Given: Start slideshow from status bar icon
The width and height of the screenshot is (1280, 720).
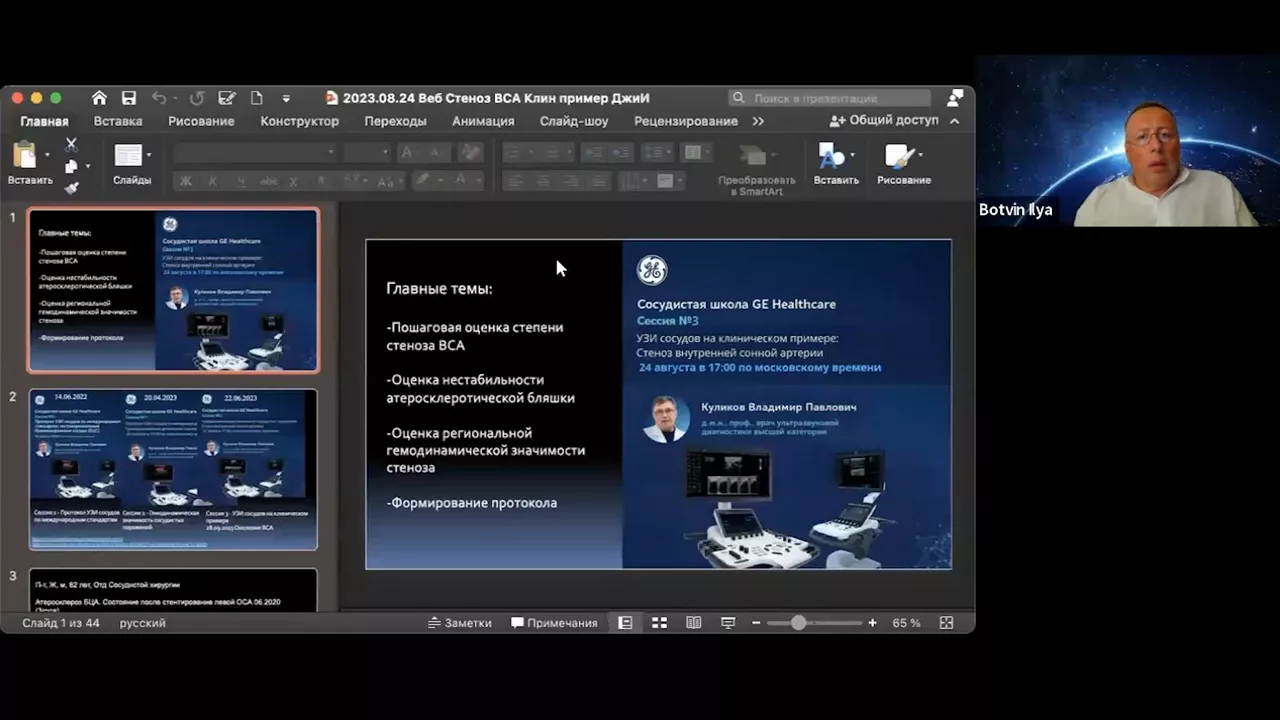Looking at the screenshot, I should click(727, 622).
